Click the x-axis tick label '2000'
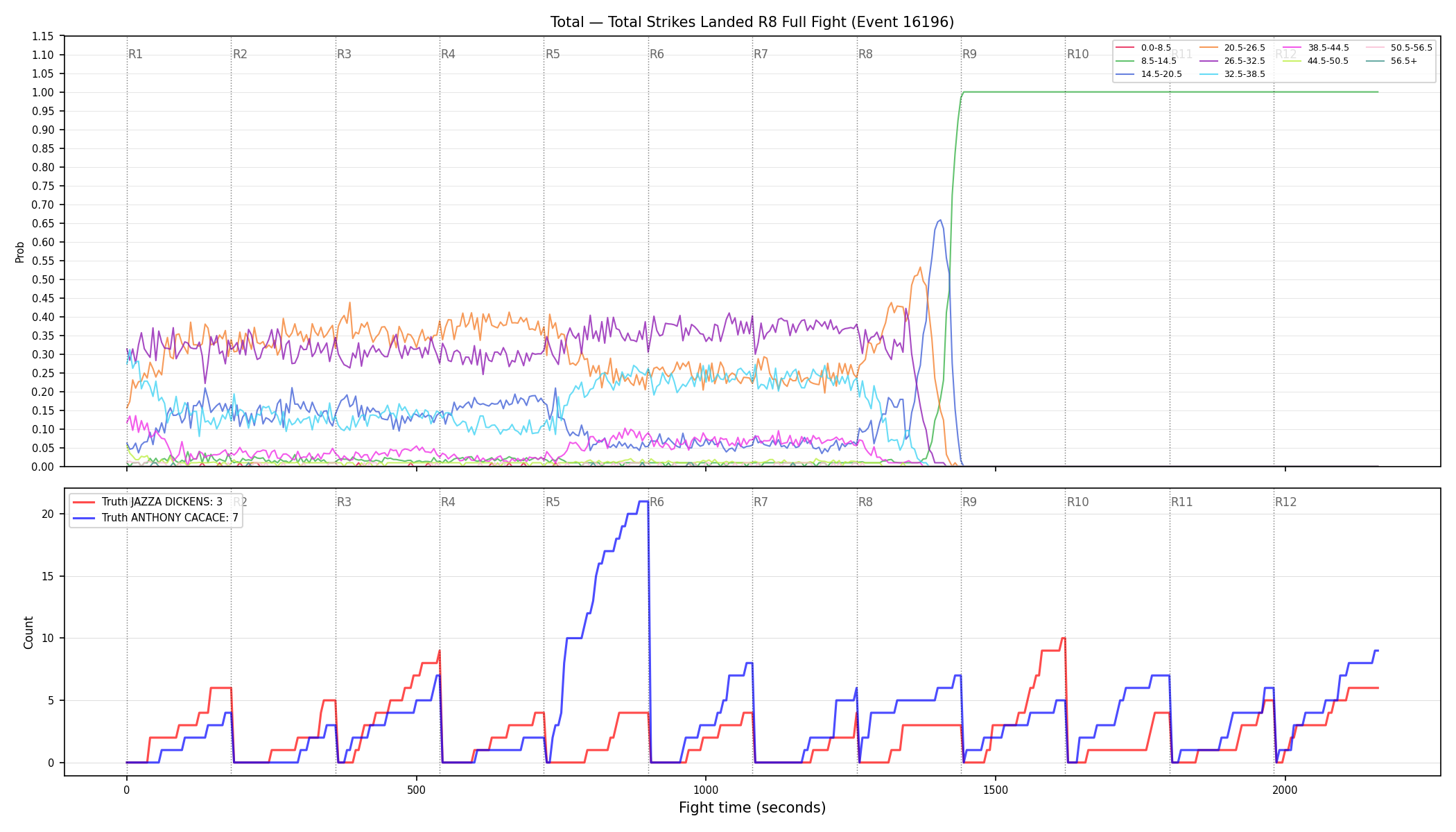1456x832 pixels. tap(1285, 790)
